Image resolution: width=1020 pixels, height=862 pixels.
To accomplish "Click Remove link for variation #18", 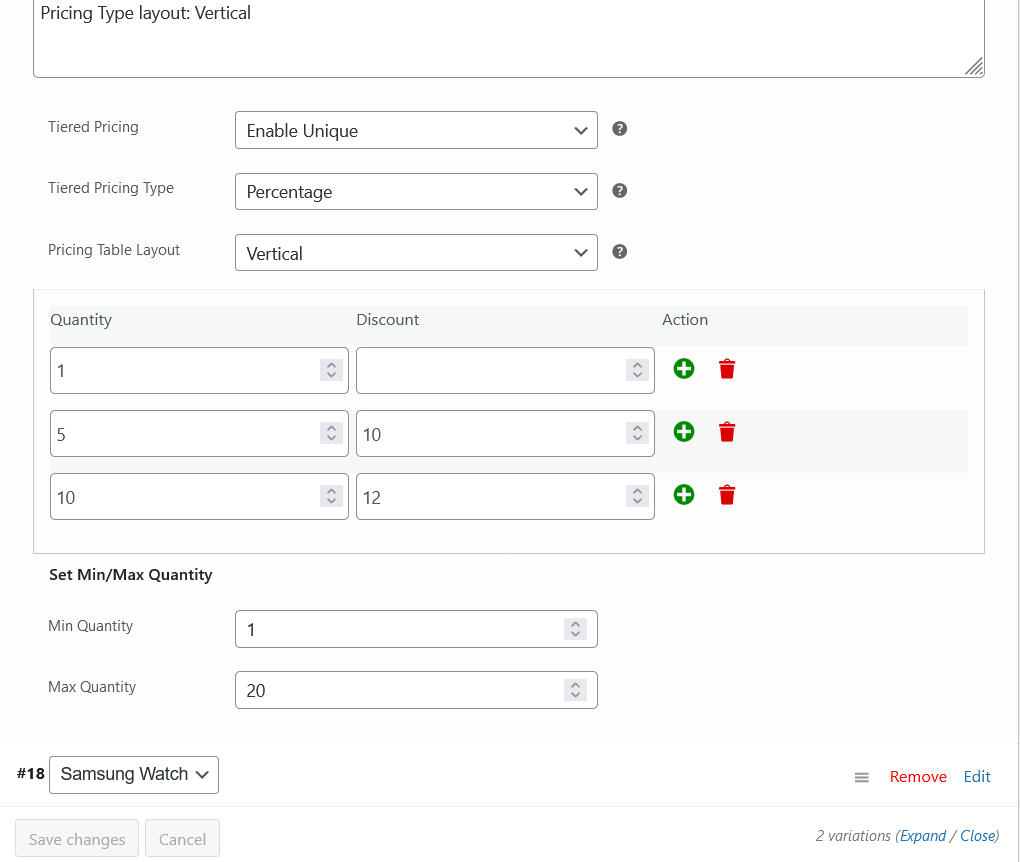I will coord(918,777).
